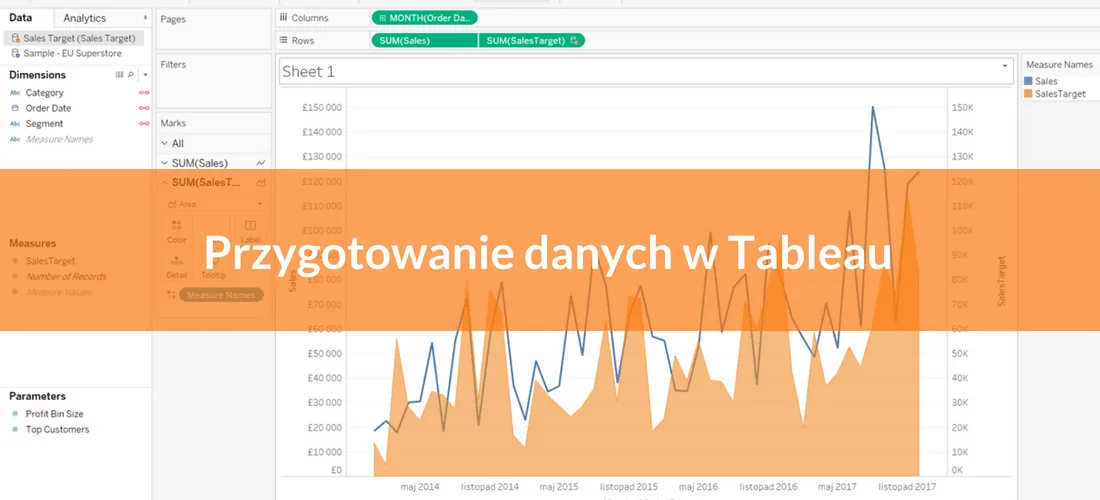Click the search magnifier icon in Dimensions header
Image resolution: width=1100 pixels, height=500 pixels.
tap(130, 74)
